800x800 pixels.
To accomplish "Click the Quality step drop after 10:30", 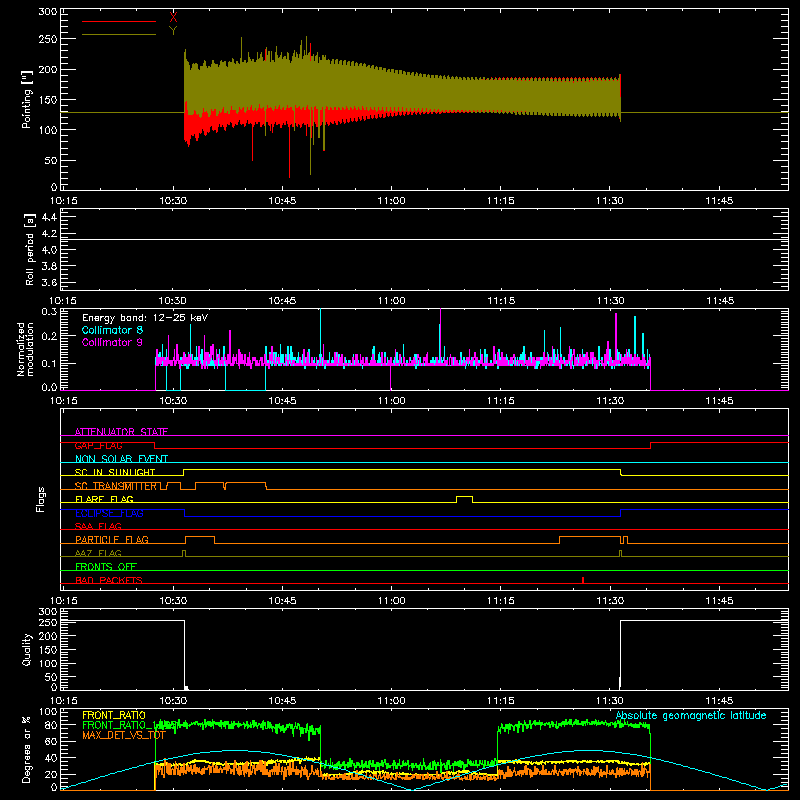I will coord(185,654).
